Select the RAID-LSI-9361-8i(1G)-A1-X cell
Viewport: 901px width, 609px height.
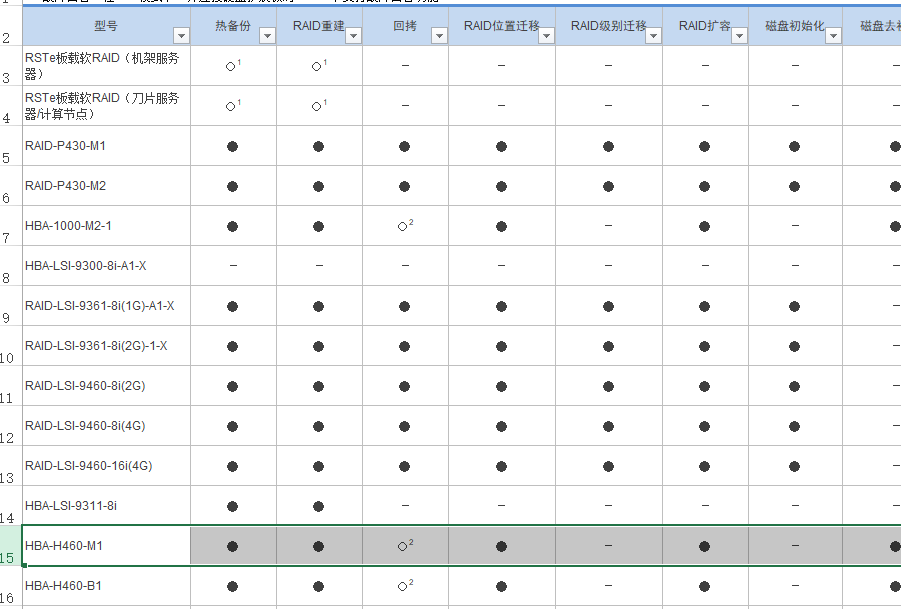click(x=106, y=306)
